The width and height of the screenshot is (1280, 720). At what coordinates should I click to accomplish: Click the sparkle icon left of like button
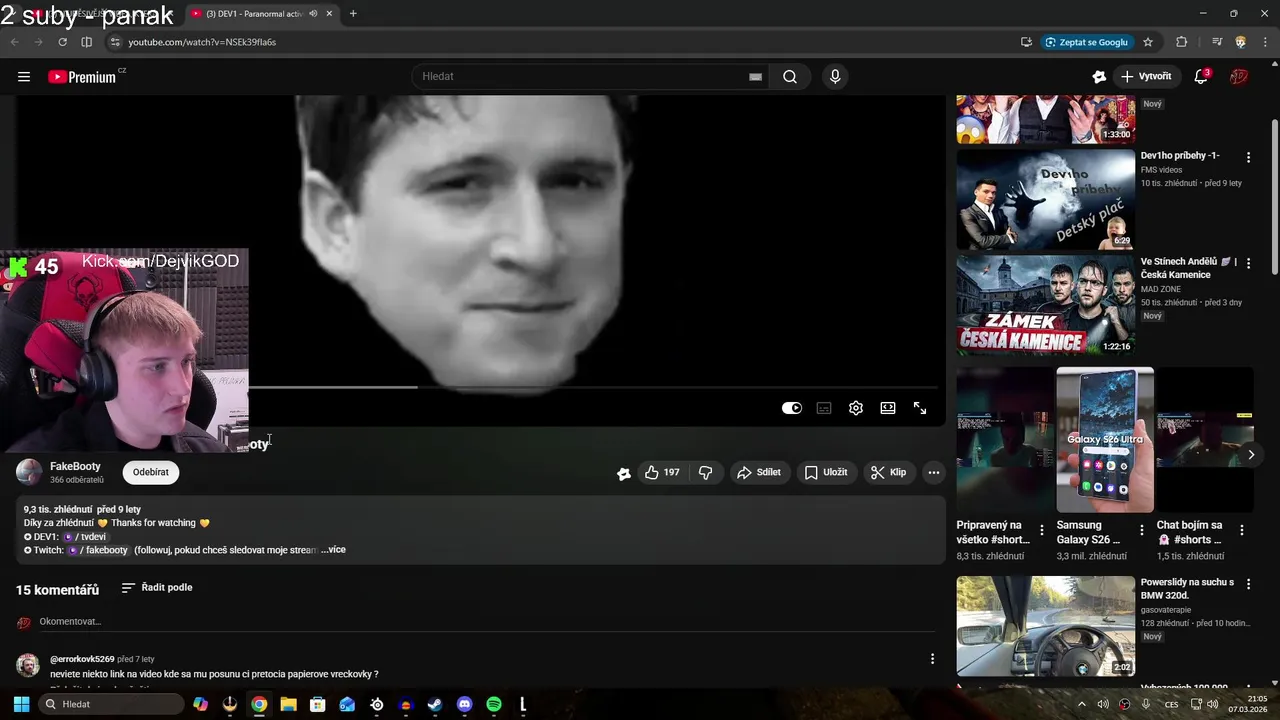(x=624, y=473)
